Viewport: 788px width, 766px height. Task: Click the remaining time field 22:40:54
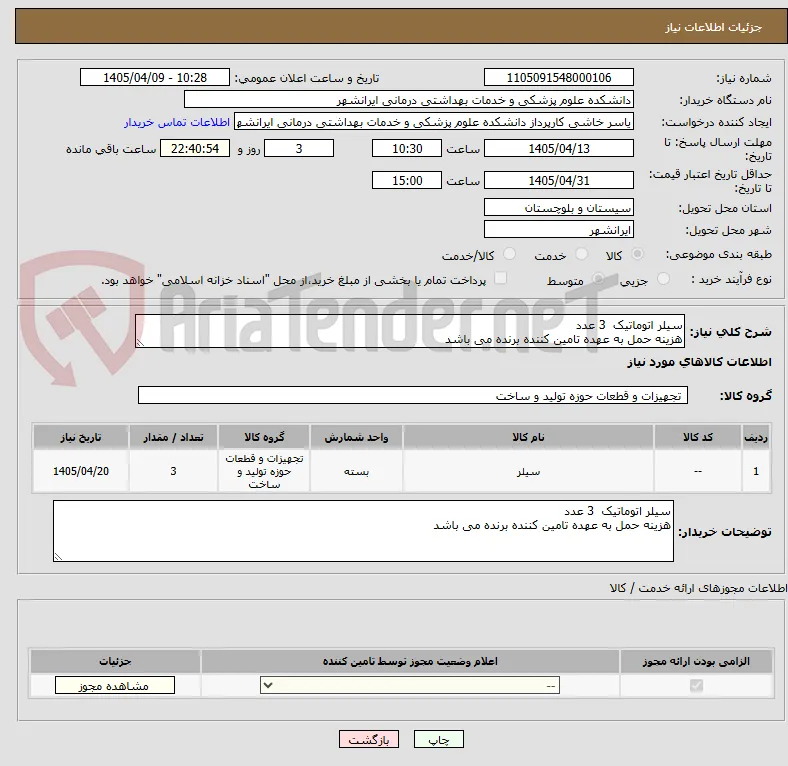coord(195,148)
